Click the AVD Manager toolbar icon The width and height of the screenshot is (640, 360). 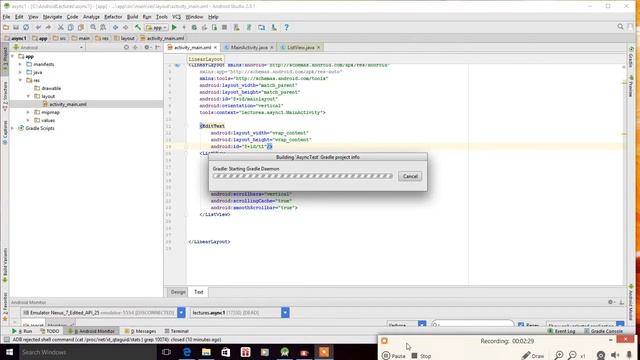click(x=236, y=27)
